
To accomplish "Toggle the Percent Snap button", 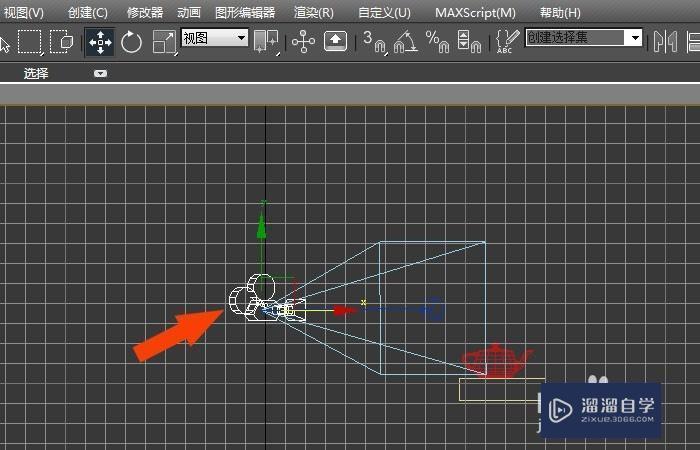I will pyautogui.click(x=437, y=42).
